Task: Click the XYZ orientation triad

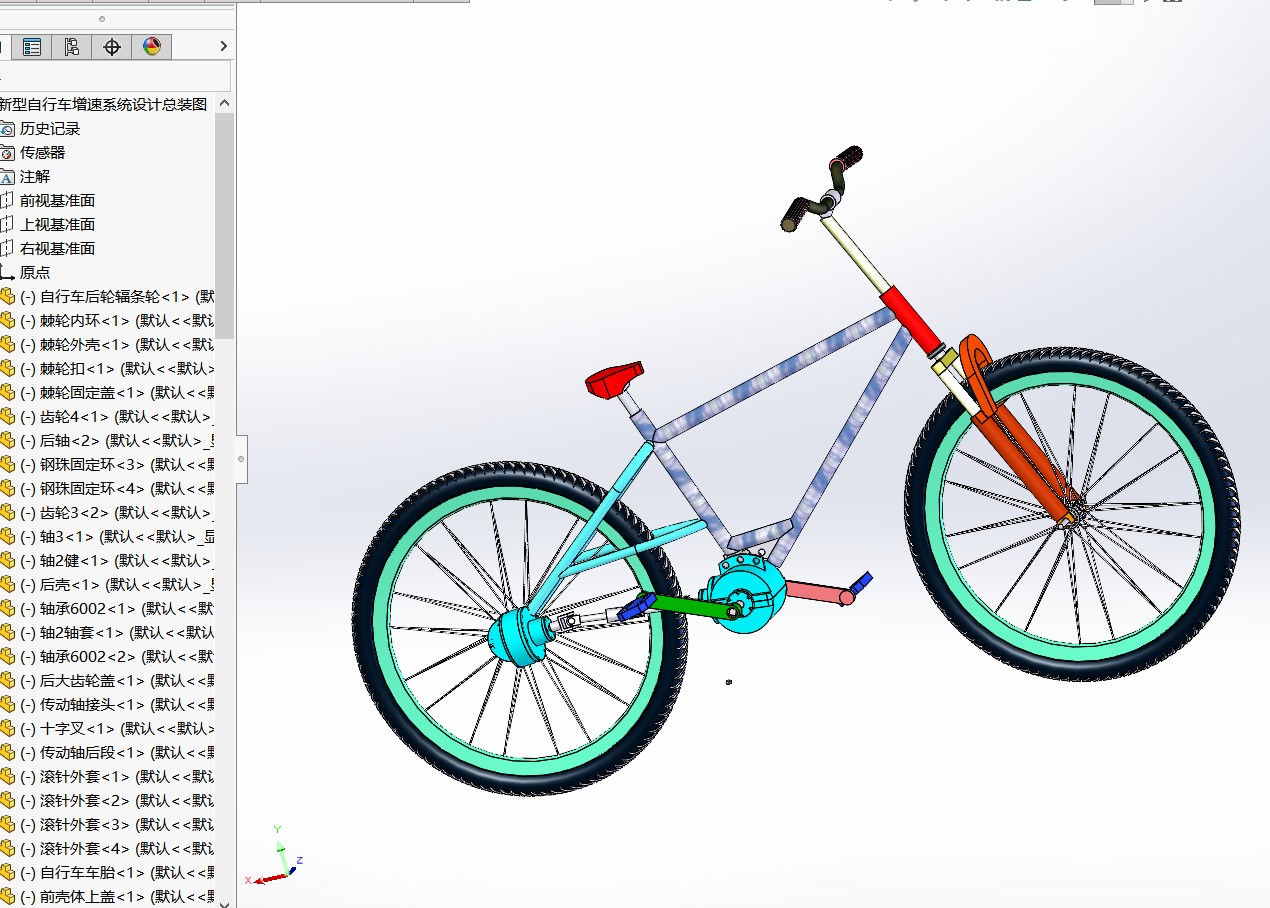Action: (274, 856)
